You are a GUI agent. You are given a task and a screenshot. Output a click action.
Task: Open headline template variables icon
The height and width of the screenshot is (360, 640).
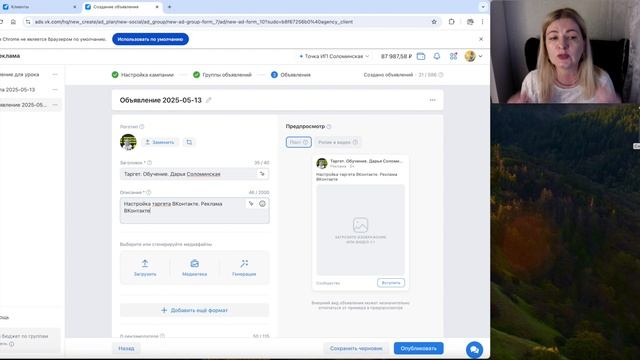point(262,174)
